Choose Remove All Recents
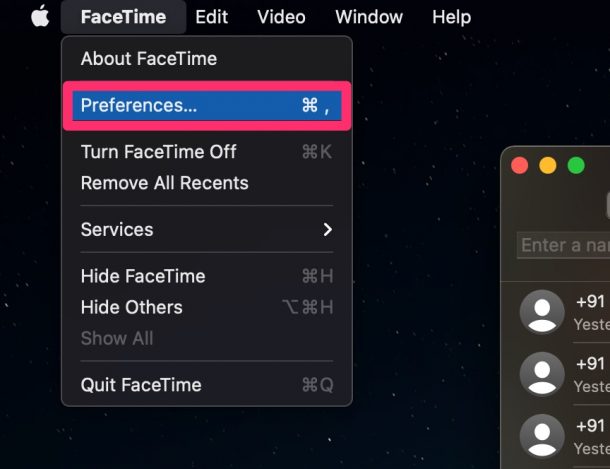 click(164, 183)
